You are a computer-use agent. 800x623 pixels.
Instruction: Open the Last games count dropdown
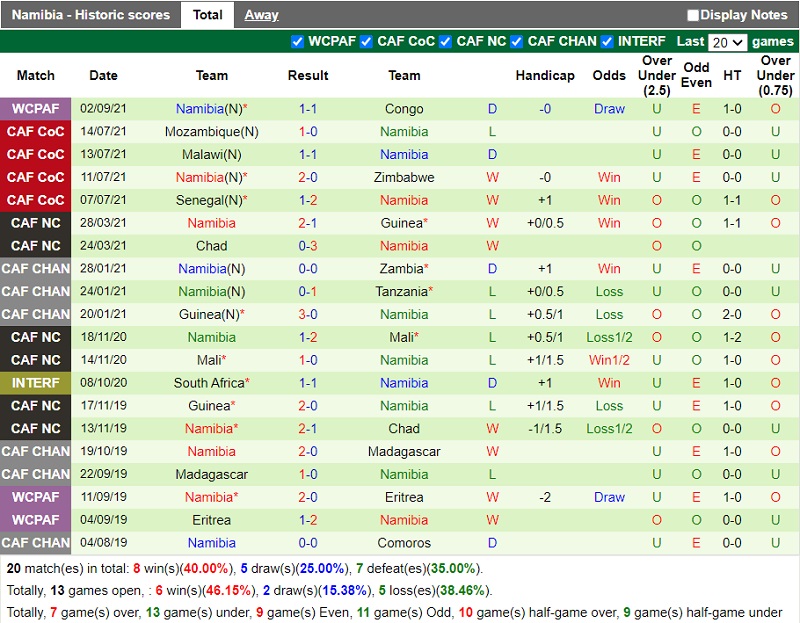coord(728,42)
